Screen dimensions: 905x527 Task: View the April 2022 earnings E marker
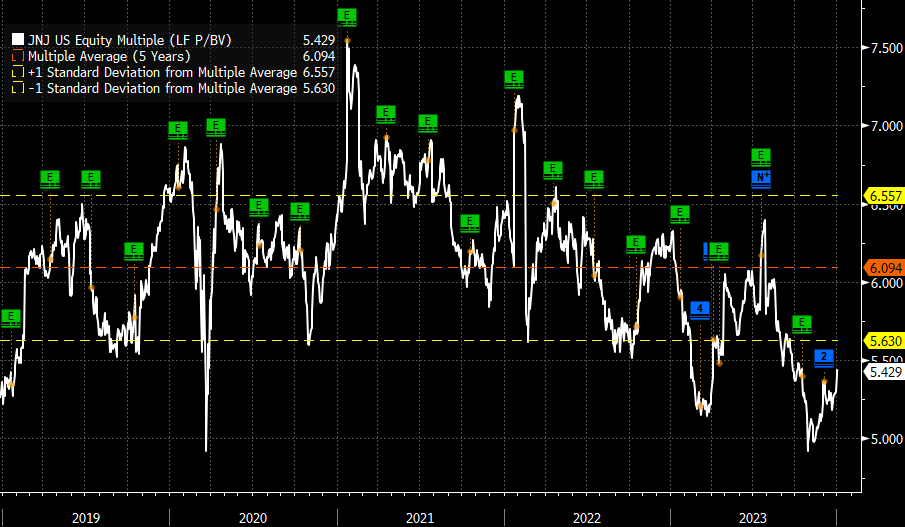553,171
